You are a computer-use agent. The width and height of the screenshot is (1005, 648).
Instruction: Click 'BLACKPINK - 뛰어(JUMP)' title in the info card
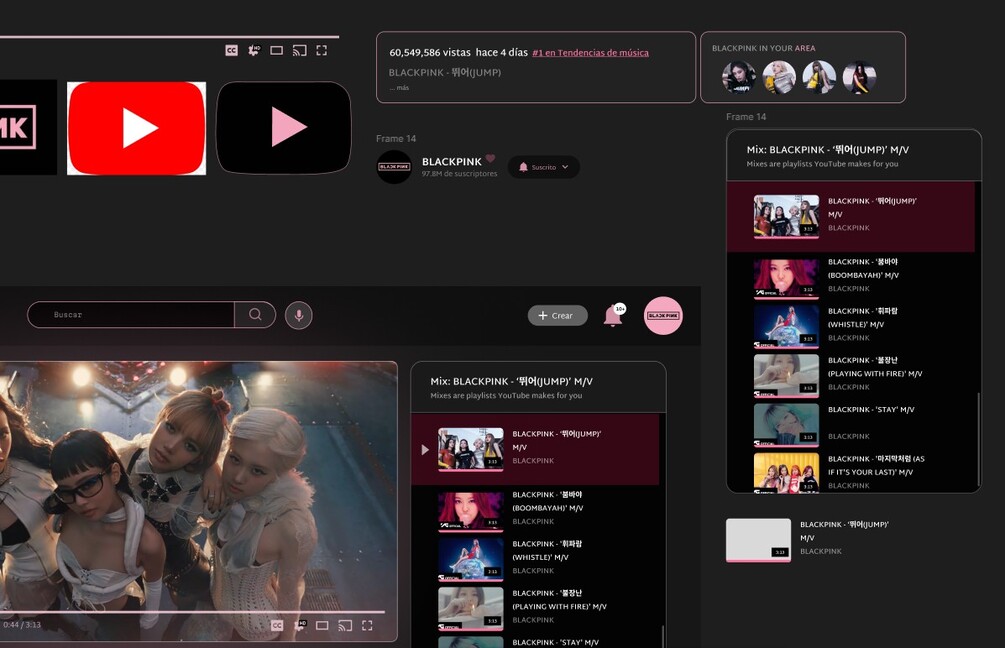445,72
